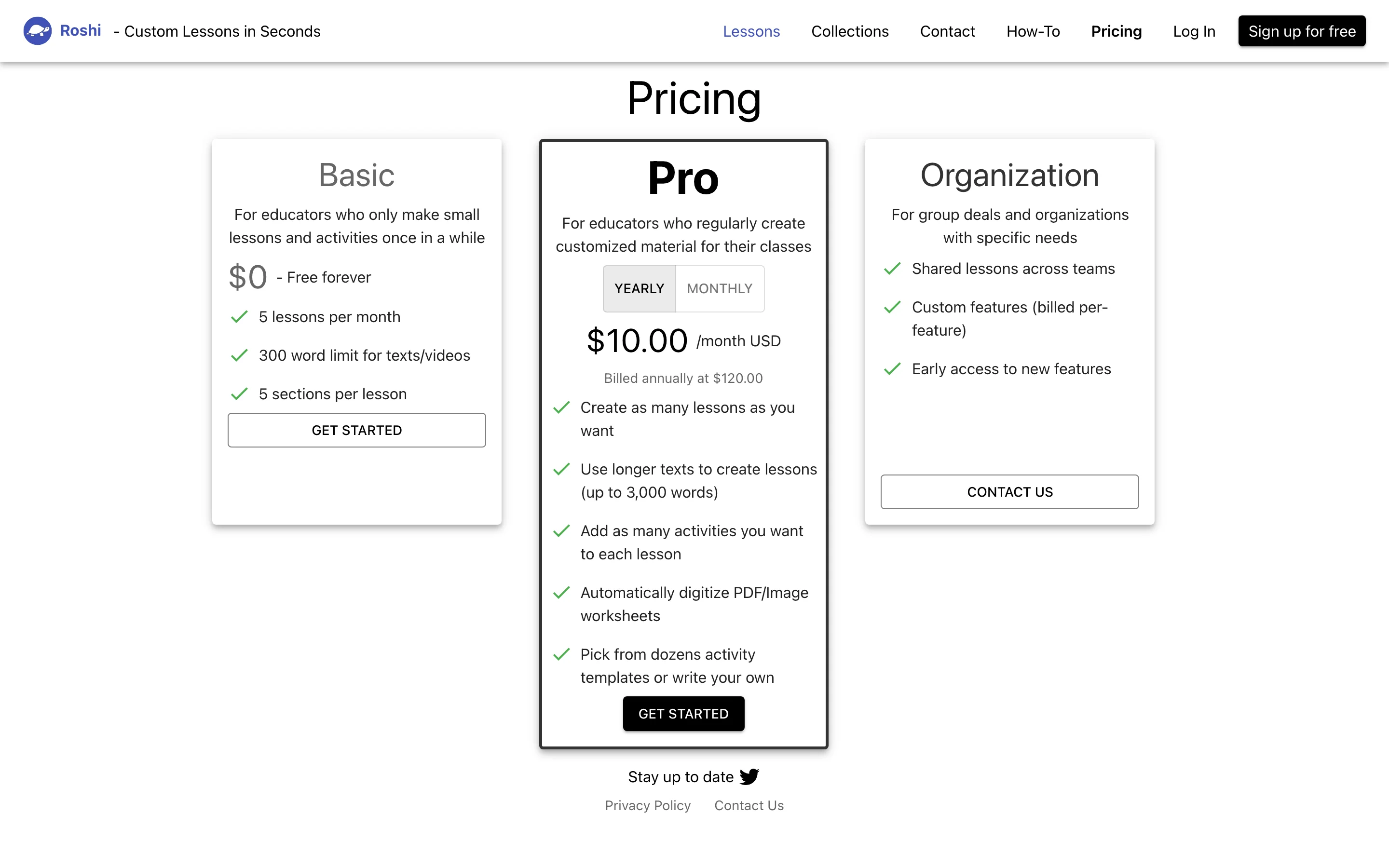The image size is (1389, 868).
Task: Switch billing to Monthly
Action: click(720, 288)
